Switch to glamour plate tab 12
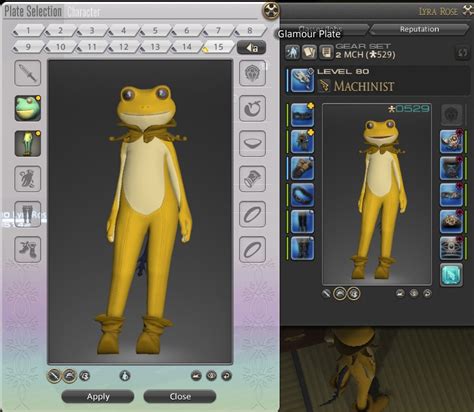Screen dimensions: 474x412 [124, 47]
